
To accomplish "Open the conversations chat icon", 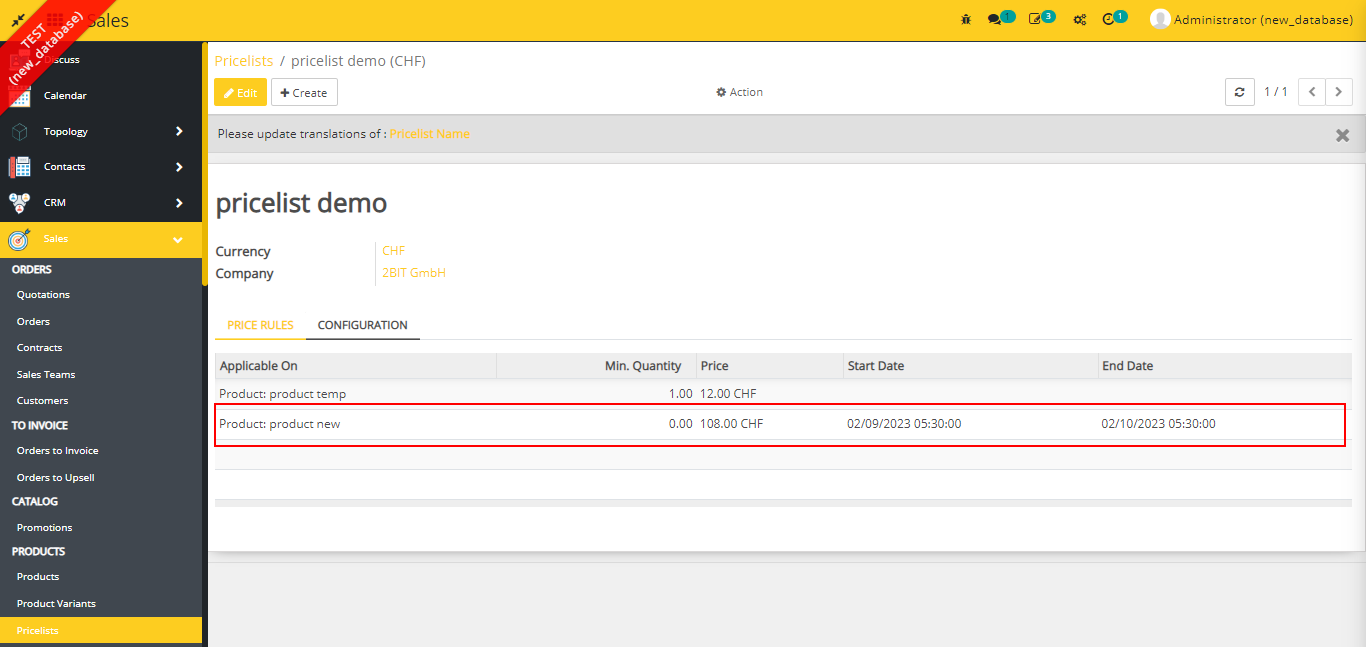I will [995, 20].
